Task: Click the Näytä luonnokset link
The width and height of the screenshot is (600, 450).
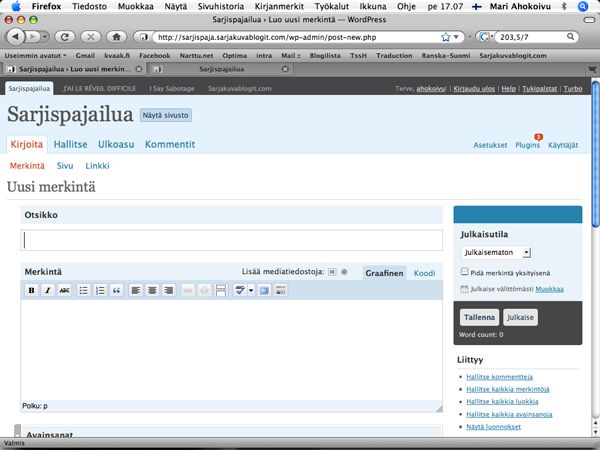Action: click(493, 427)
